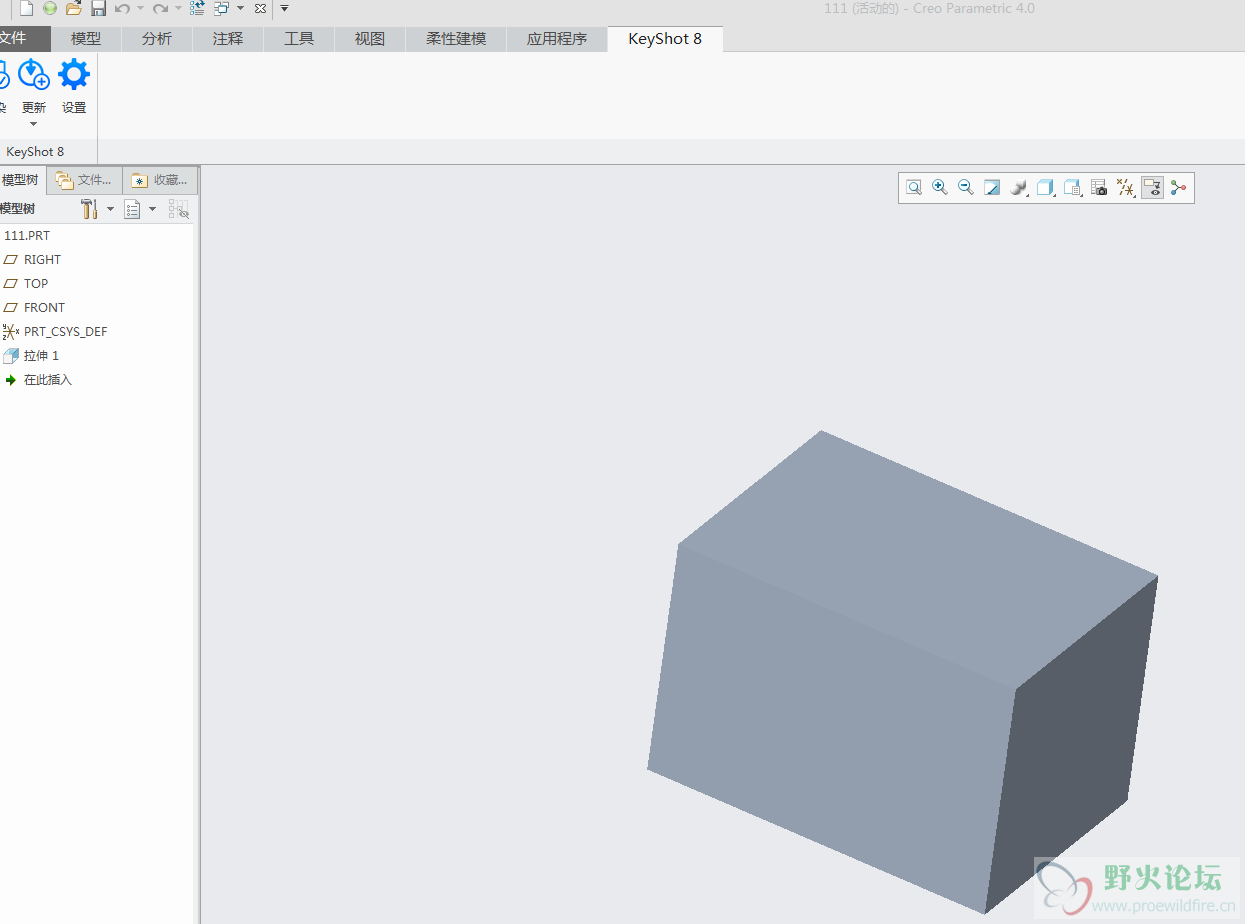Screen dimensions: 1245x924
Task: Toggle the annotation display eye icon
Action: 1152,187
